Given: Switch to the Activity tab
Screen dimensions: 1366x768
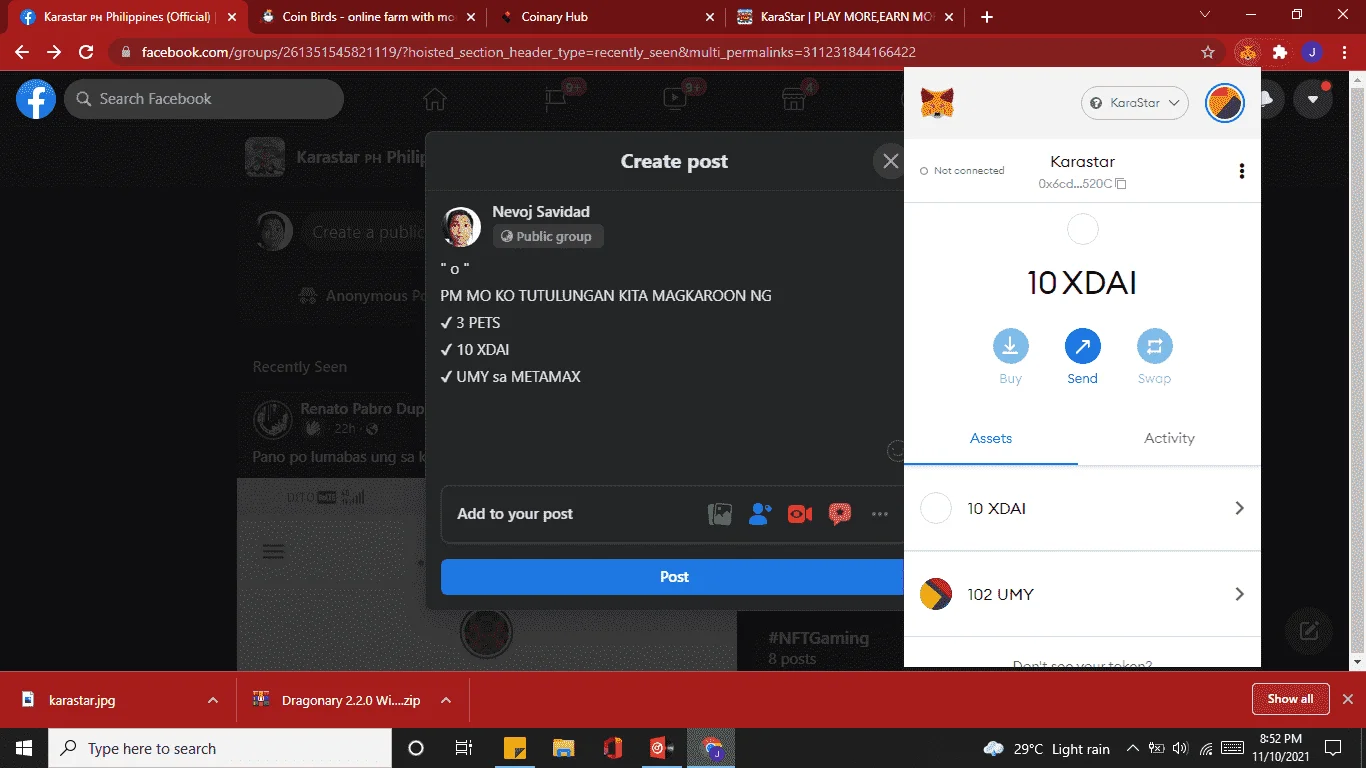Looking at the screenshot, I should pos(1169,438).
